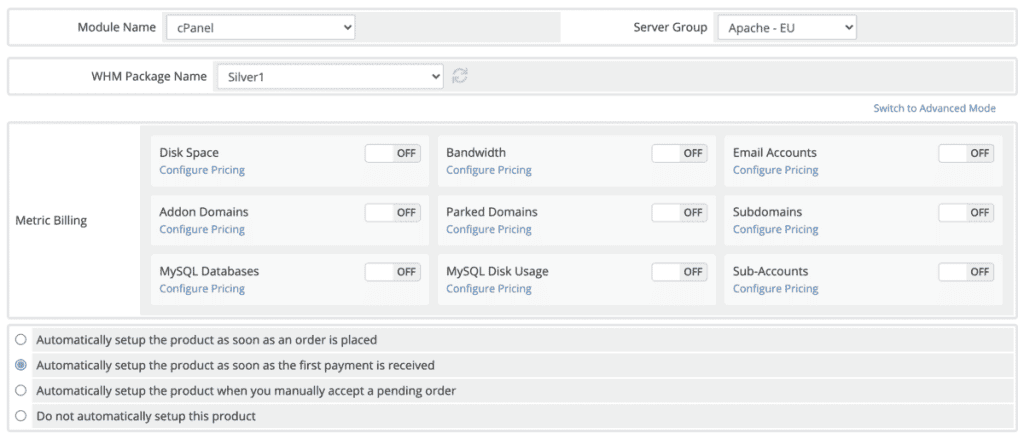1024x439 pixels.
Task: Open Configure Pricing under Disk Space
Action: (202, 170)
